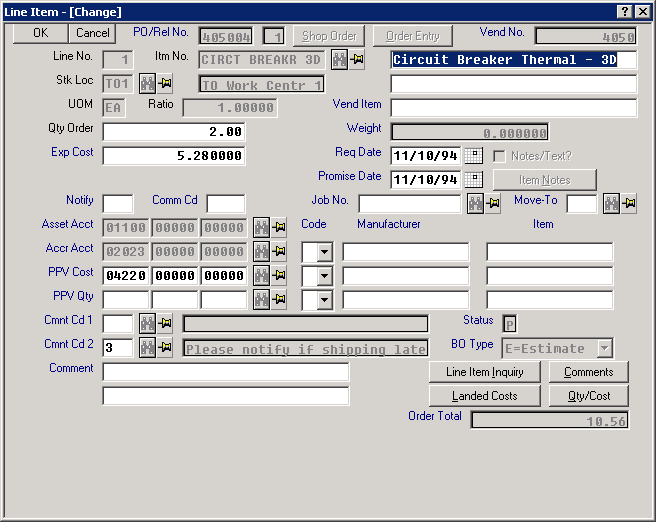Click the first Comment line field
Image resolution: width=656 pixels, height=522 pixels.
(x=226, y=372)
